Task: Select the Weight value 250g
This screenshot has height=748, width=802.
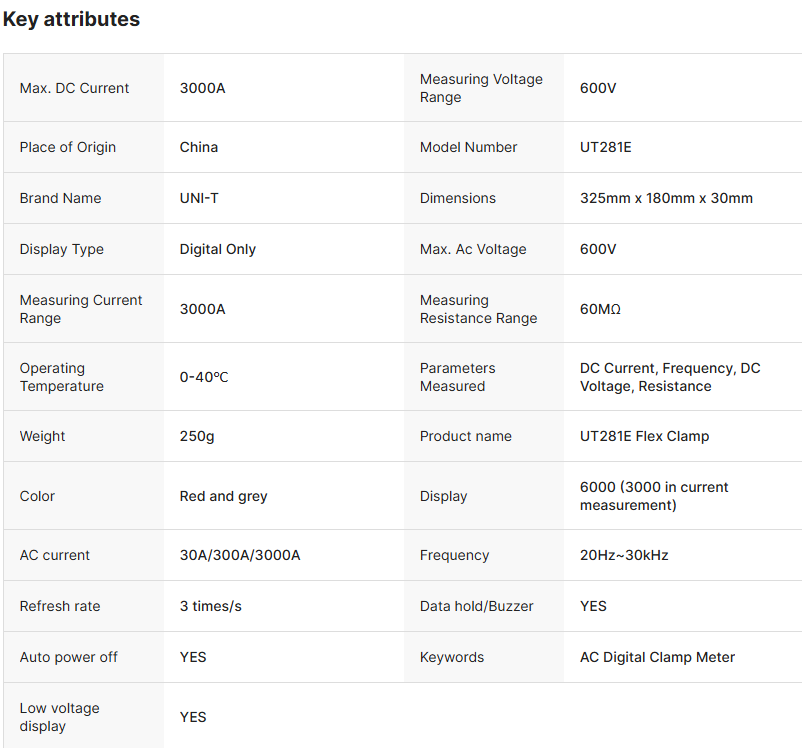Action: pos(198,436)
